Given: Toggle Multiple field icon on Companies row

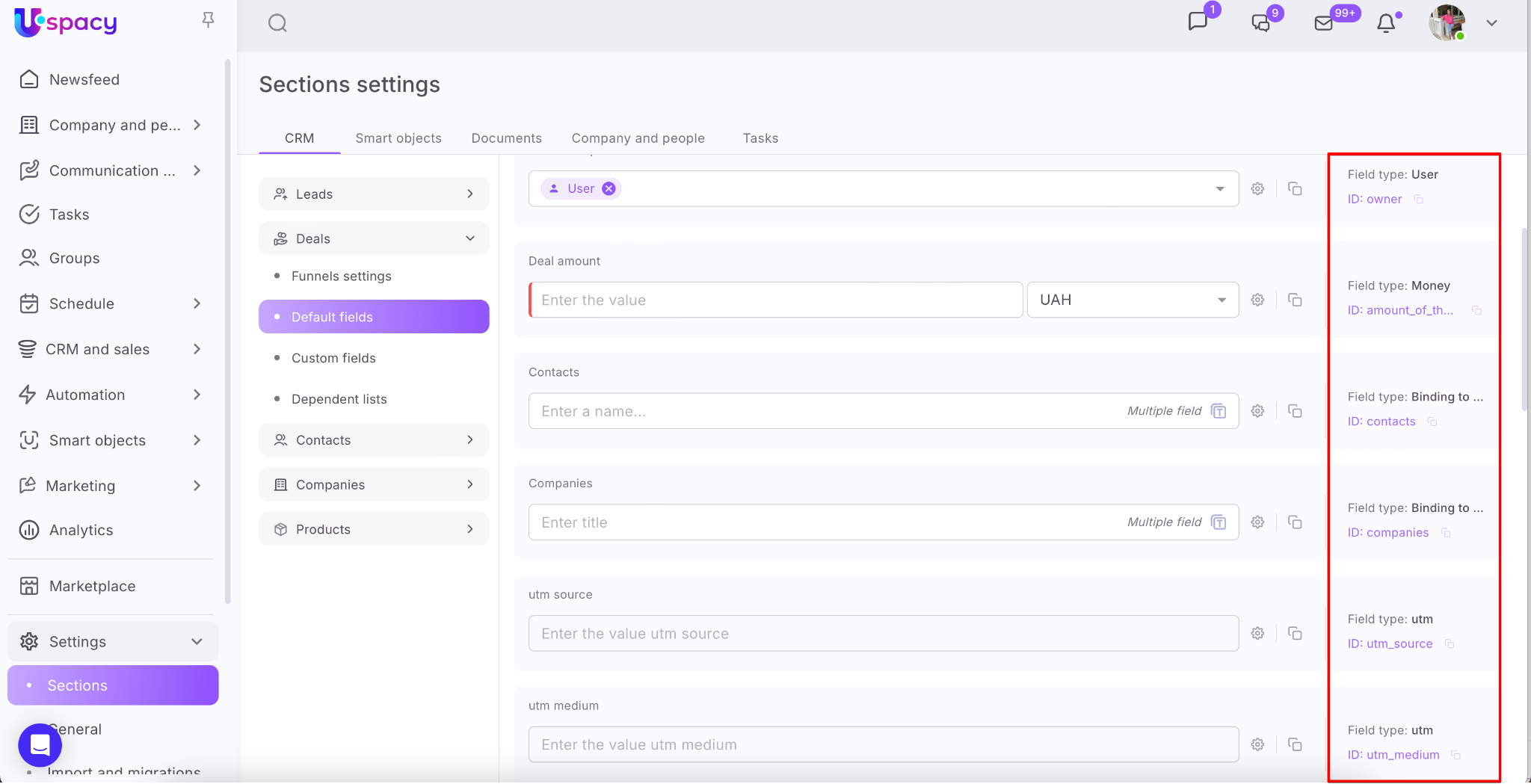Looking at the screenshot, I should pos(1219,522).
